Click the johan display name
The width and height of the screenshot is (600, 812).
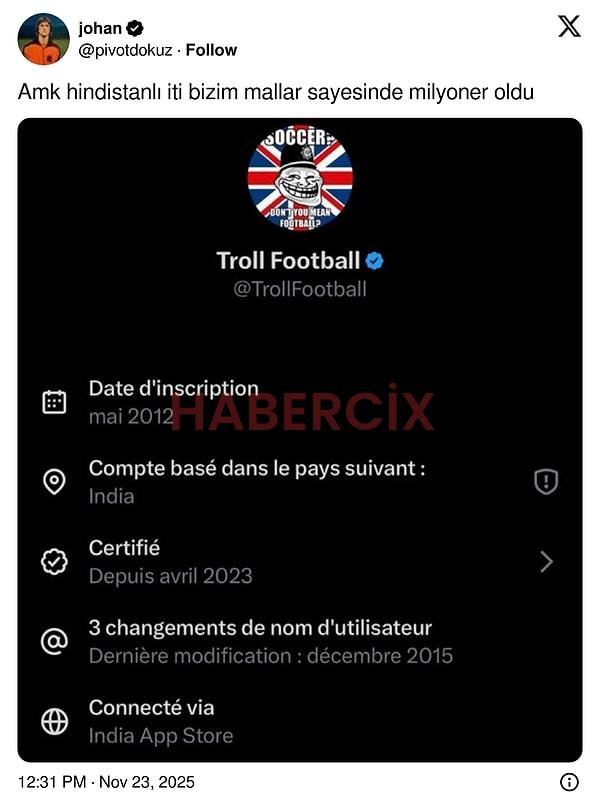click(x=99, y=29)
